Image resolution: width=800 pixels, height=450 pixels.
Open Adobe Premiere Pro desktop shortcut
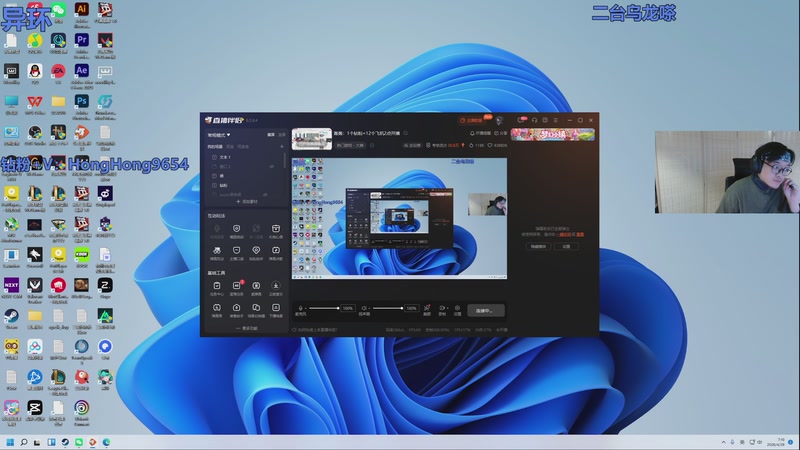[82, 40]
